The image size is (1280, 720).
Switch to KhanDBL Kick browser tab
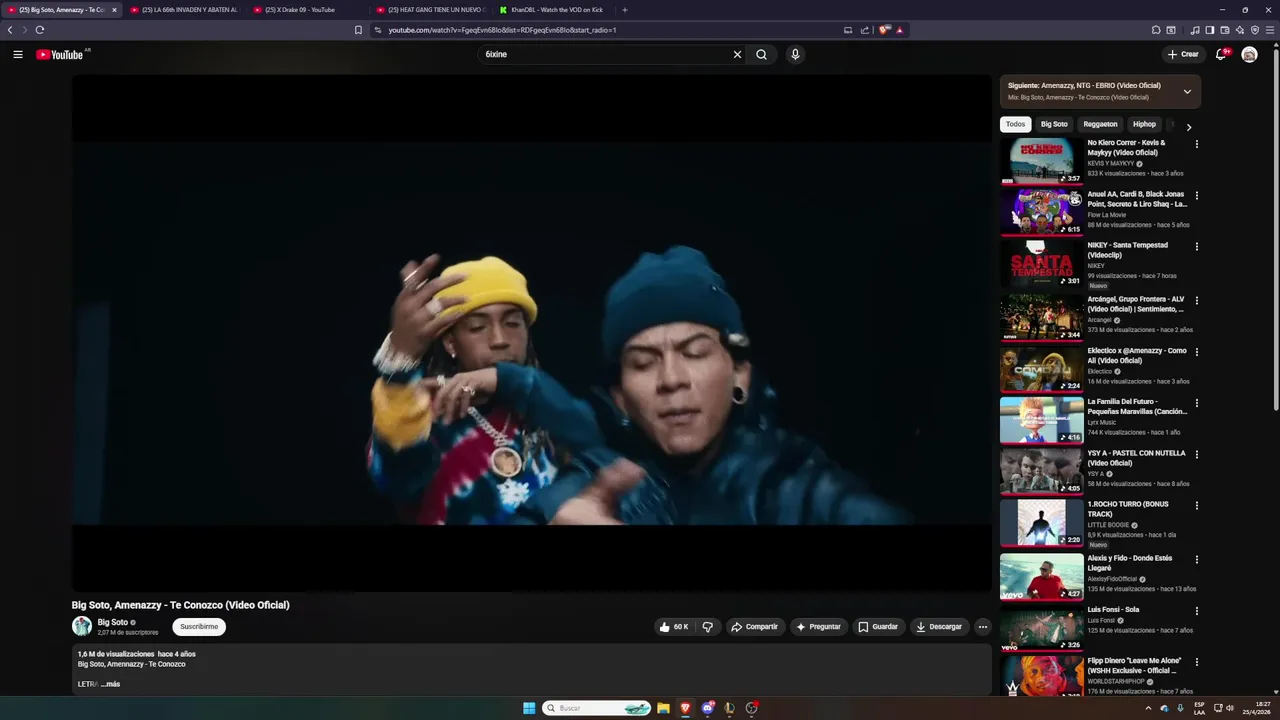coord(555,10)
